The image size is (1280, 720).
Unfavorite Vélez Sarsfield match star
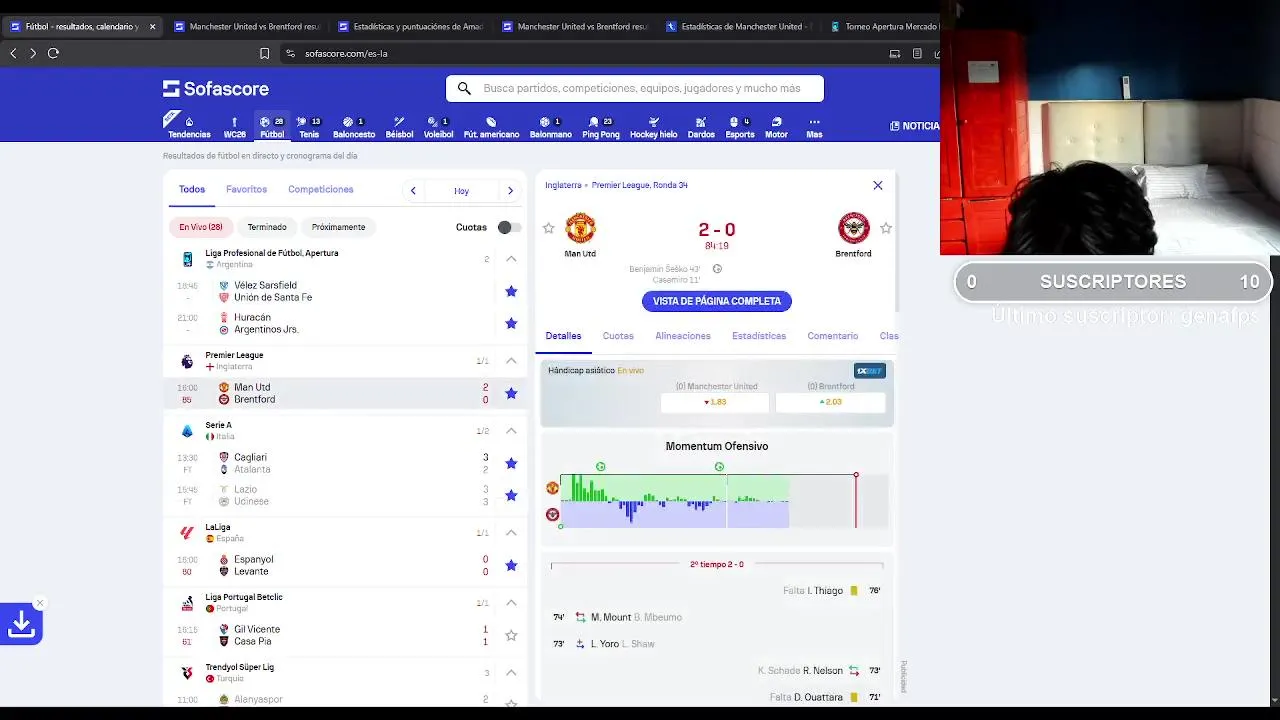coord(511,291)
